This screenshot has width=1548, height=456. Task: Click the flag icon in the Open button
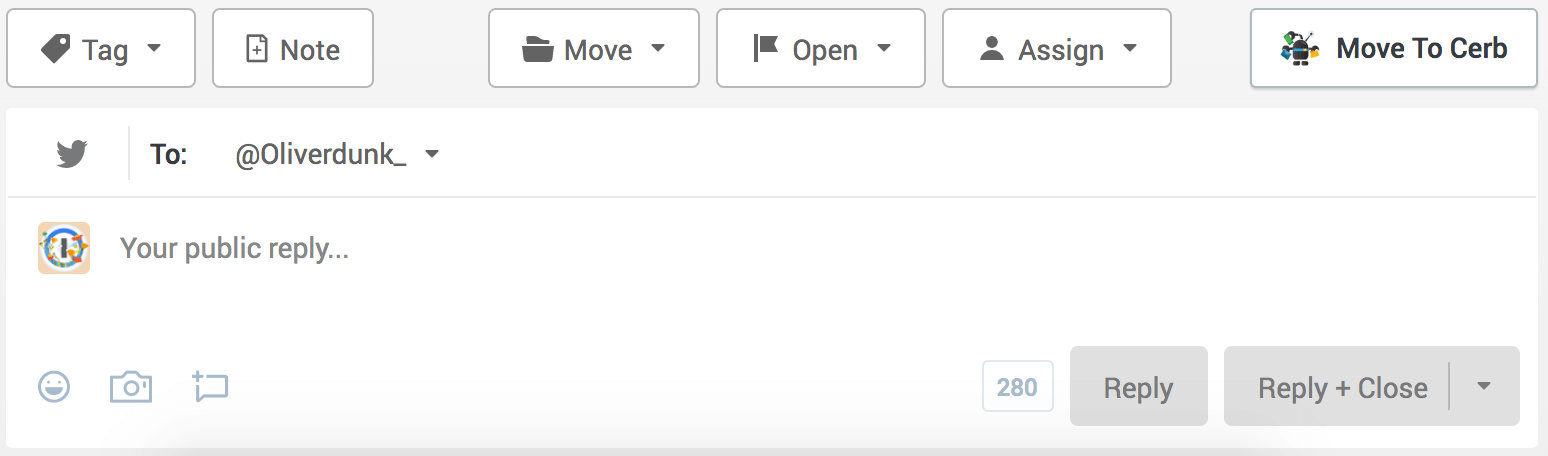[x=766, y=49]
